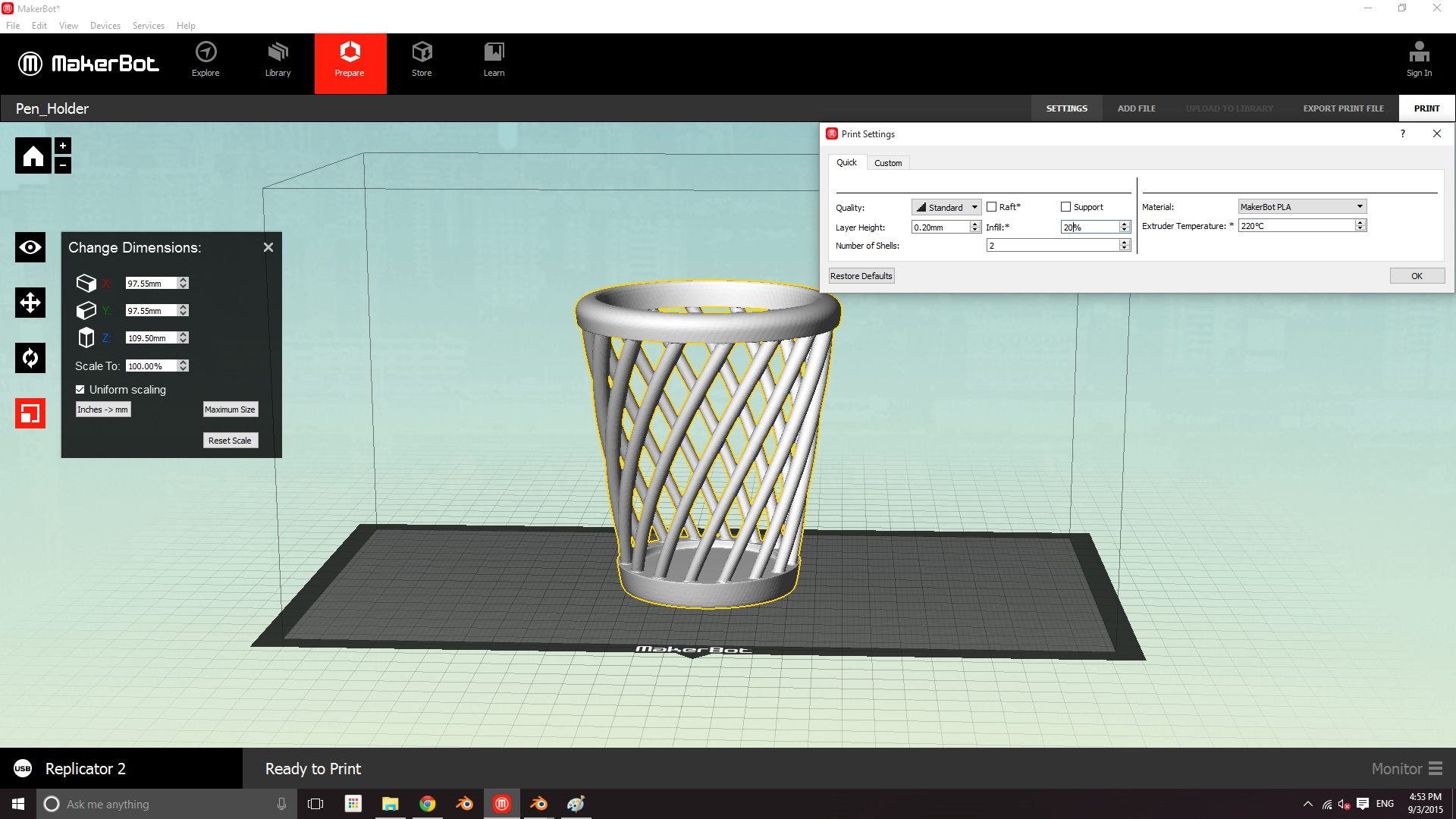The image size is (1456, 819).
Task: Select the Pen Holder 3D model
Action: coord(708,444)
